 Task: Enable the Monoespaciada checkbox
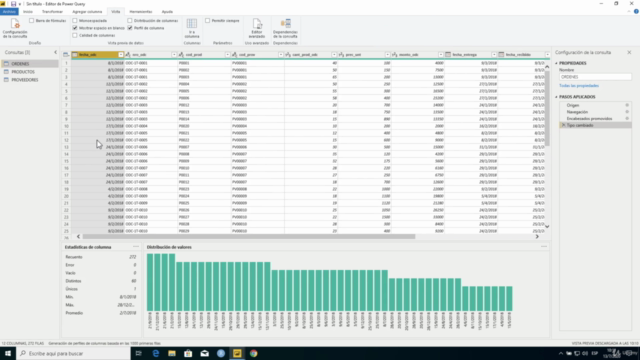tap(75, 20)
